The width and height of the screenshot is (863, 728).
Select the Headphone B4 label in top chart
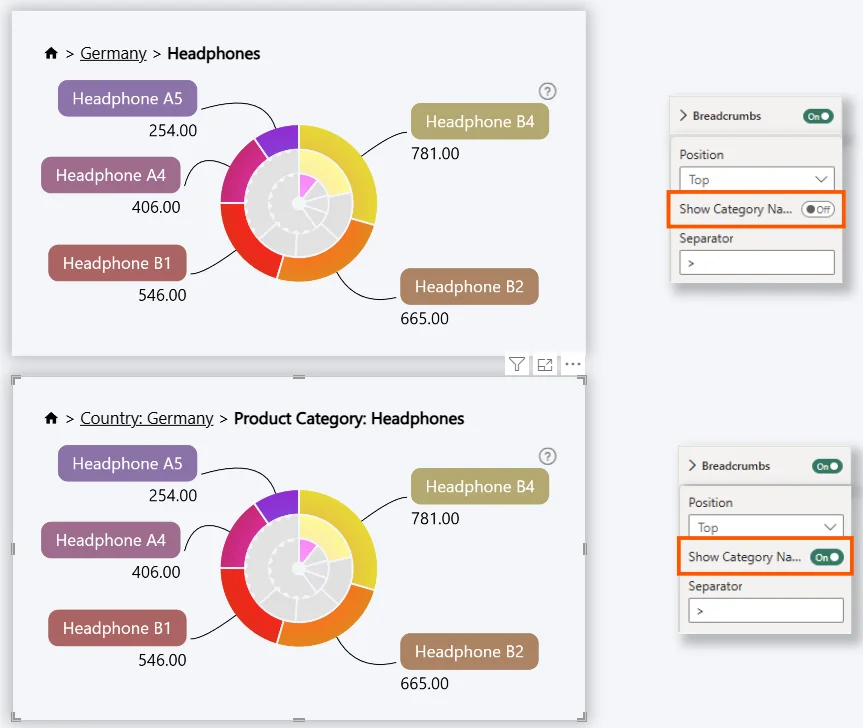pyautogui.click(x=480, y=122)
